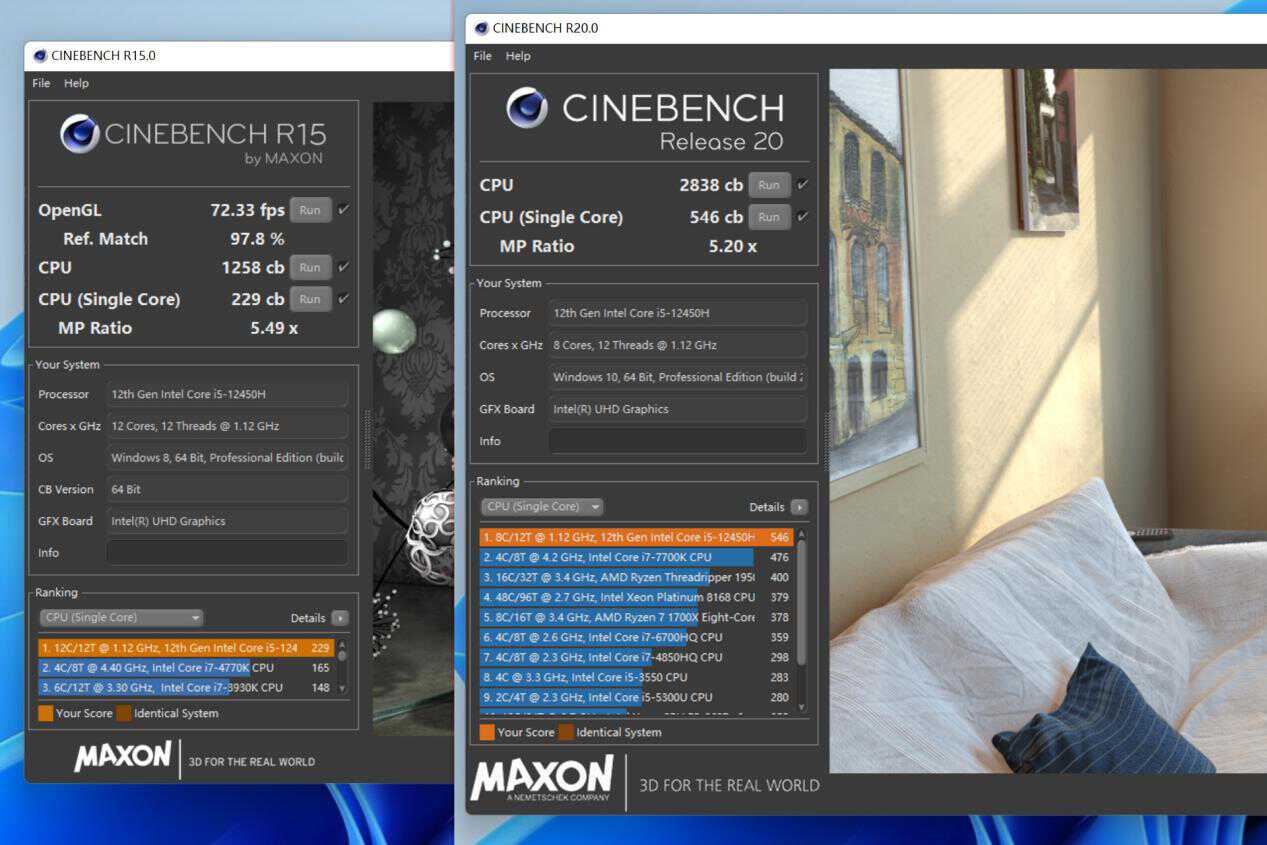Click the CINEBENCH R20.0 title bar icon
Screen dimensions: 1267x845
coord(482,28)
